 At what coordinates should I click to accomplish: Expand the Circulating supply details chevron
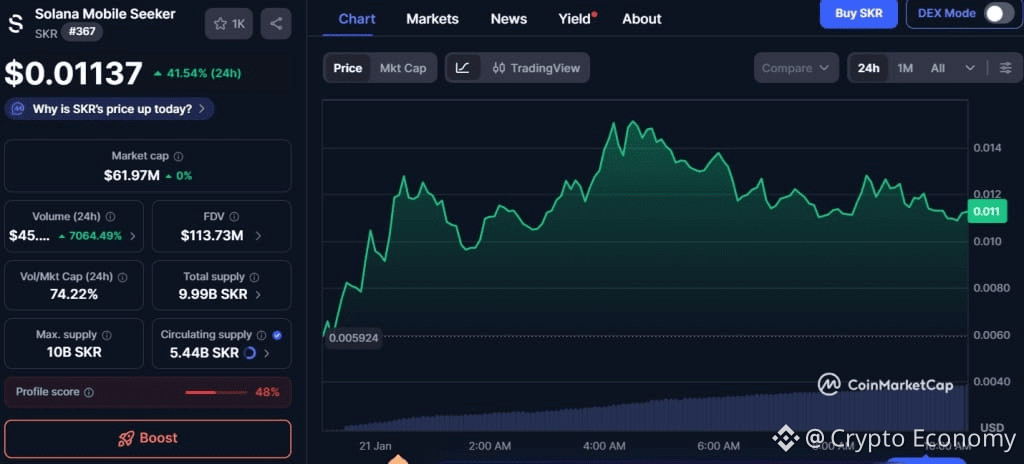(266, 354)
